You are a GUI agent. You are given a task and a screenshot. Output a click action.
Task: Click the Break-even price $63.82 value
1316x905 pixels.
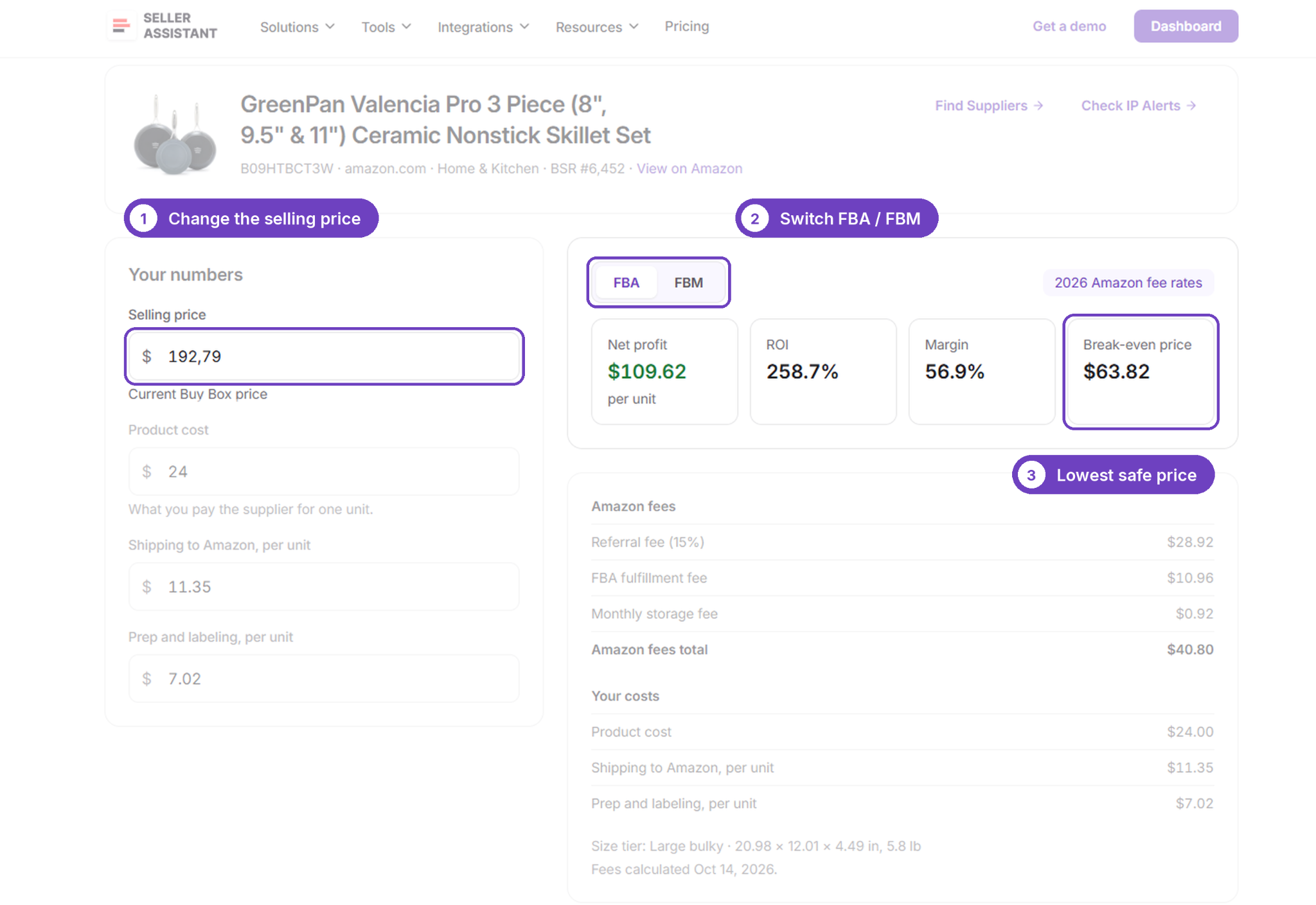coord(1116,372)
